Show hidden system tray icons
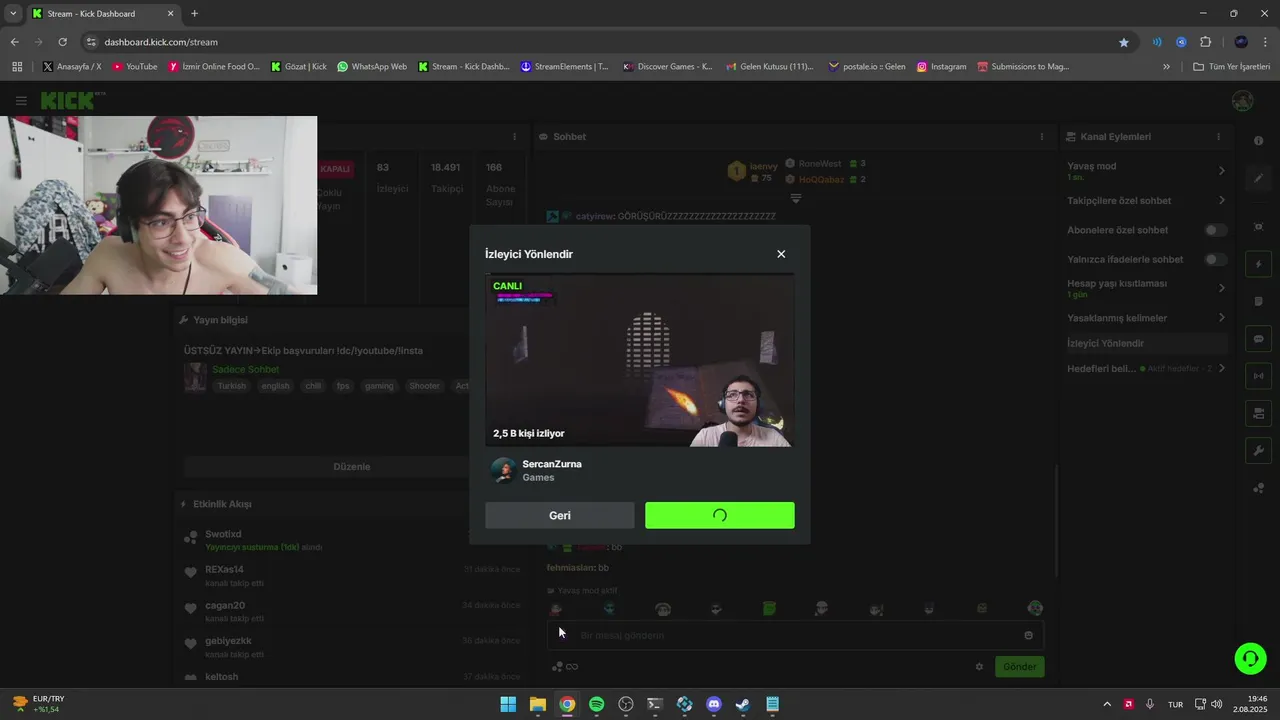The image size is (1280, 720). click(x=1107, y=704)
